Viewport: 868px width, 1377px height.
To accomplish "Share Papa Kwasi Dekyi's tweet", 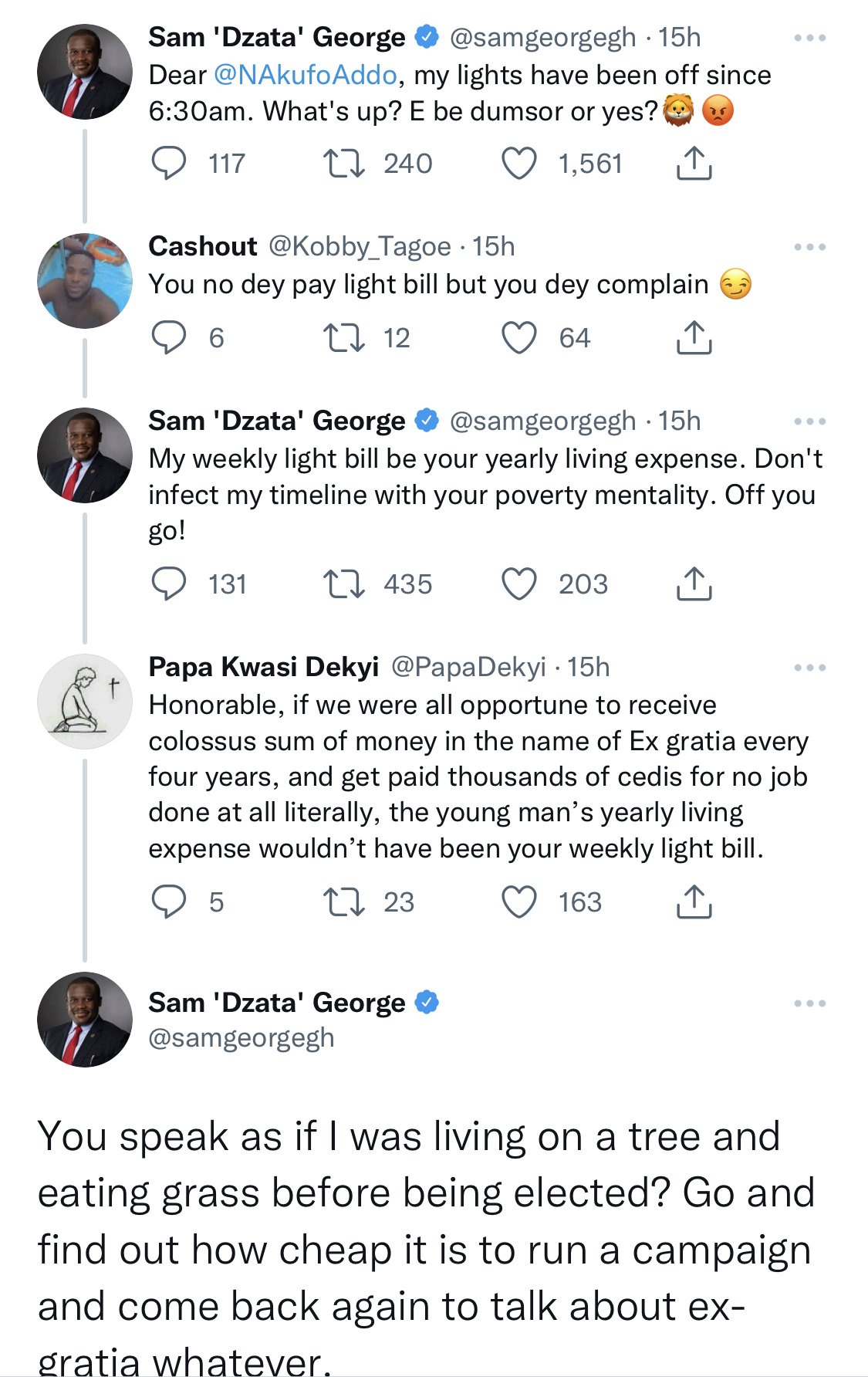I will click(694, 902).
